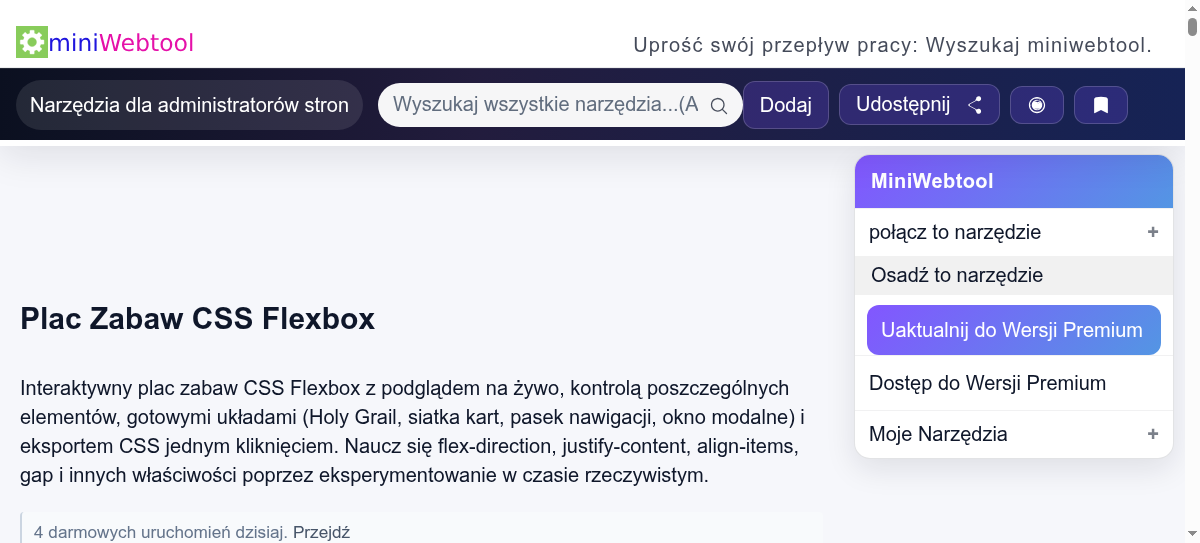Click the magnifier search icon
The width and height of the screenshot is (1200, 543).
718,106
